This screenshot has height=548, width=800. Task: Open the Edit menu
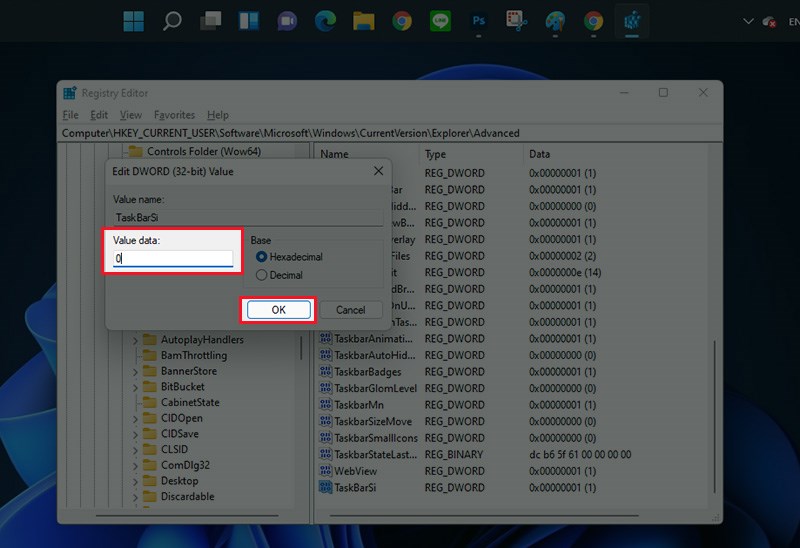click(100, 115)
